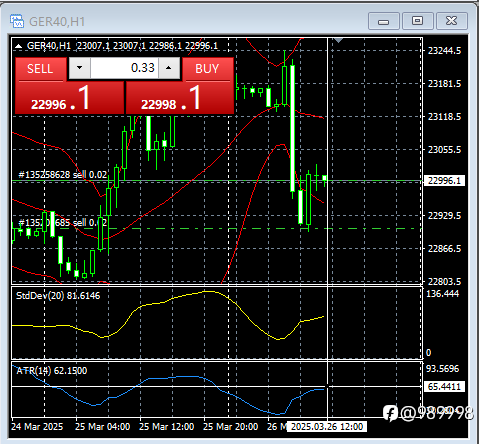Click the lot size field showing 0.33
The width and height of the screenshot is (479, 444).
pos(124,68)
